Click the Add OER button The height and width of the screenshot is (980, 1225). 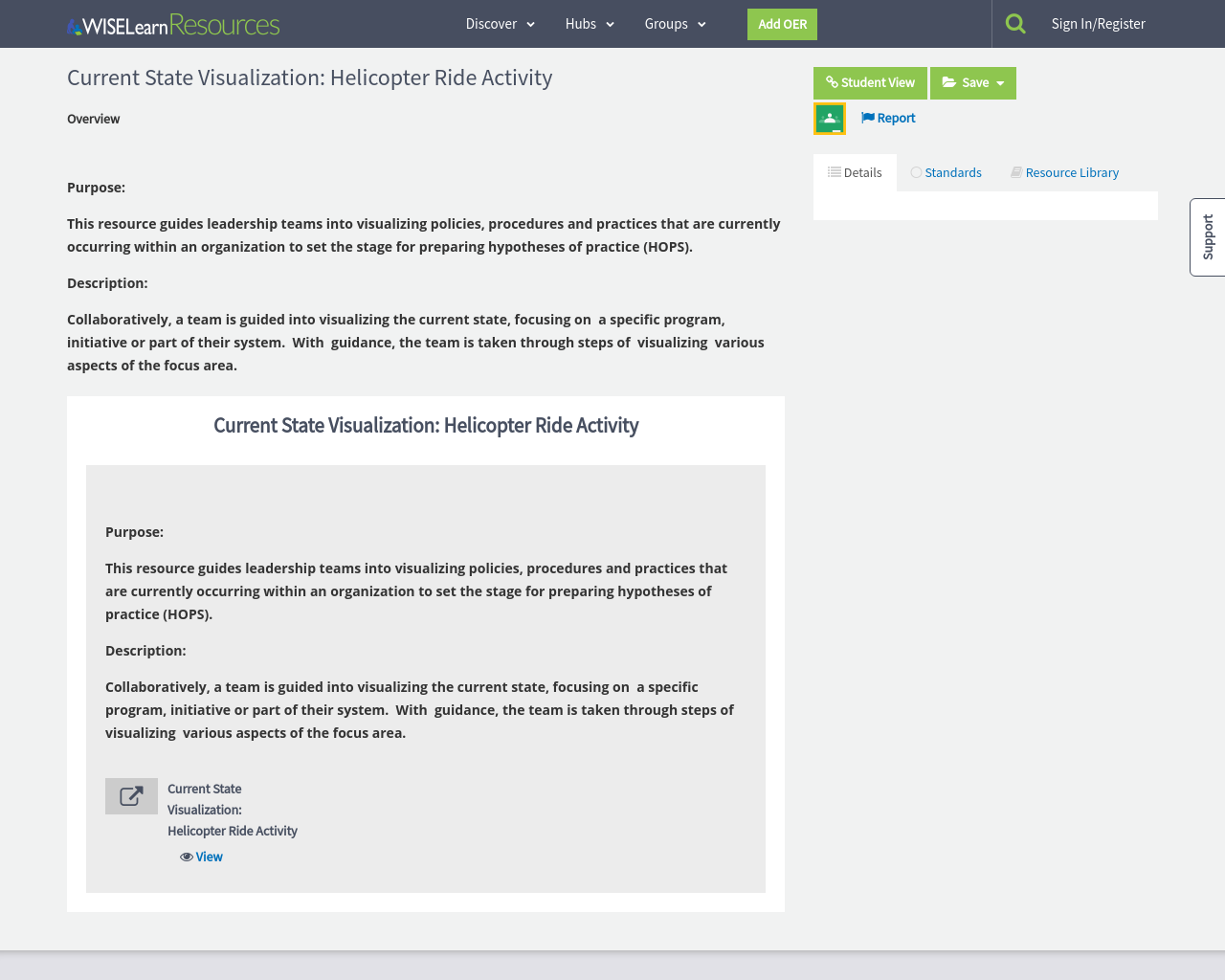coord(782,24)
